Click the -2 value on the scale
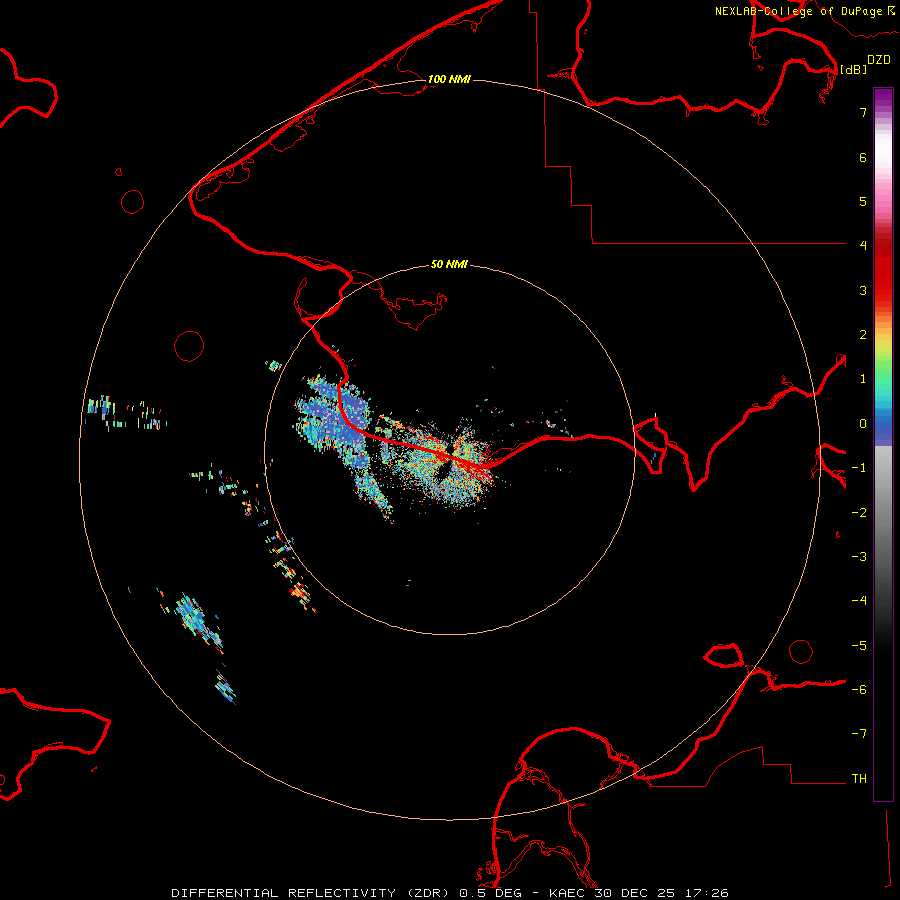The image size is (900, 900). [x=859, y=513]
